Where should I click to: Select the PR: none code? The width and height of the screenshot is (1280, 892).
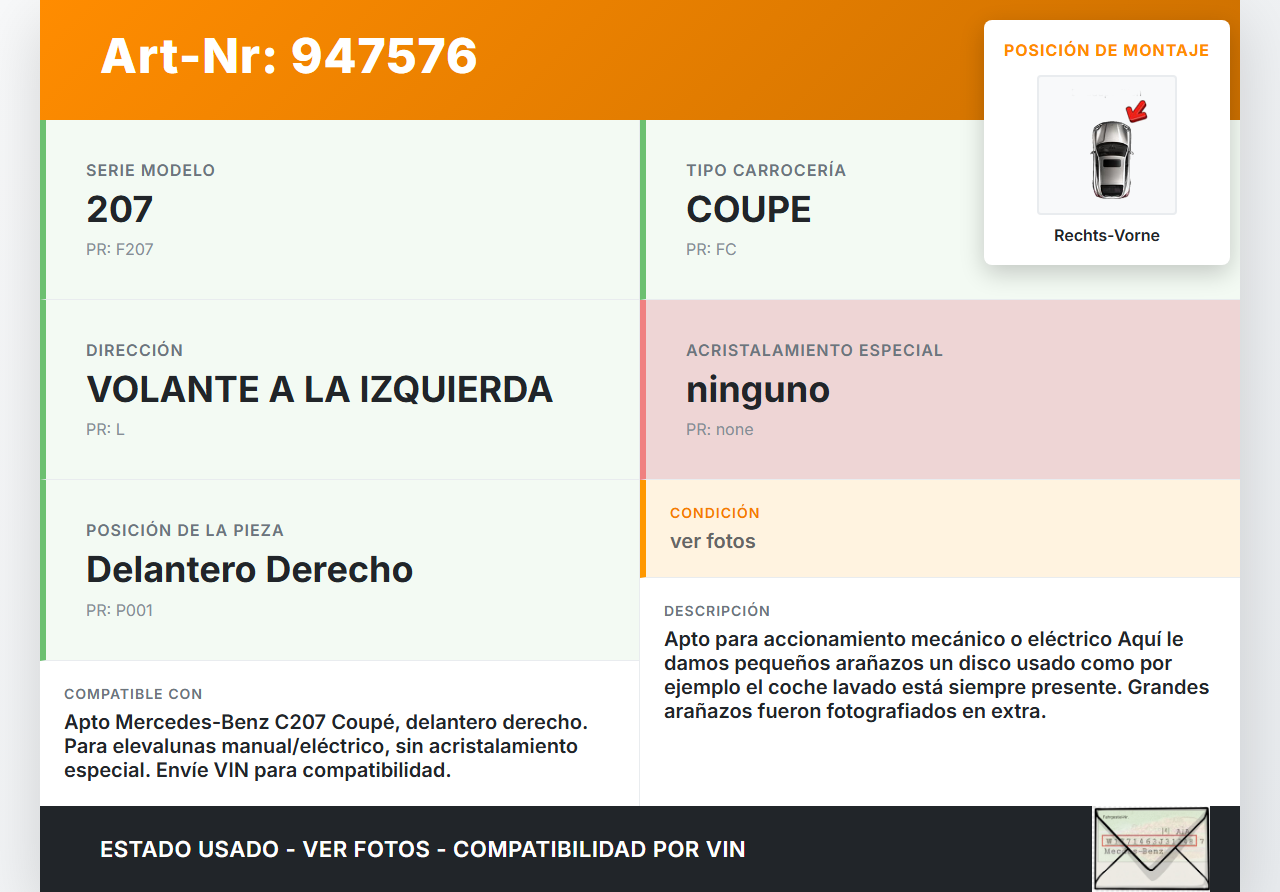(720, 429)
